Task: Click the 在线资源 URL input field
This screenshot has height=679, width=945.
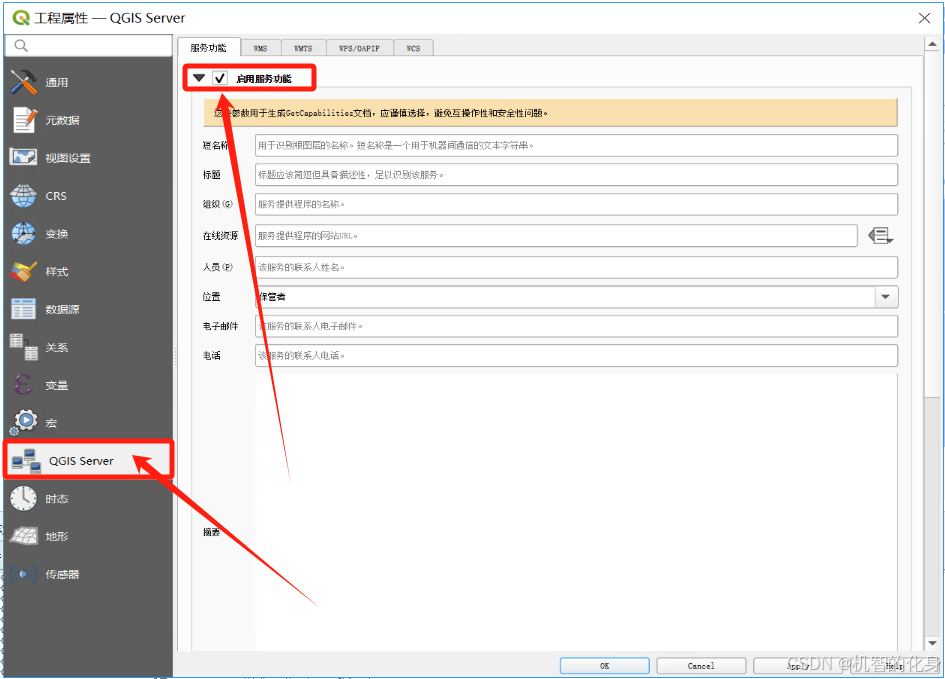Action: coord(556,236)
